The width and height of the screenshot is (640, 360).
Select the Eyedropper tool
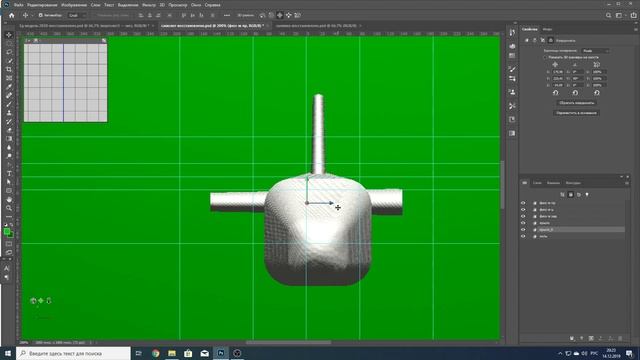[x=9, y=87]
